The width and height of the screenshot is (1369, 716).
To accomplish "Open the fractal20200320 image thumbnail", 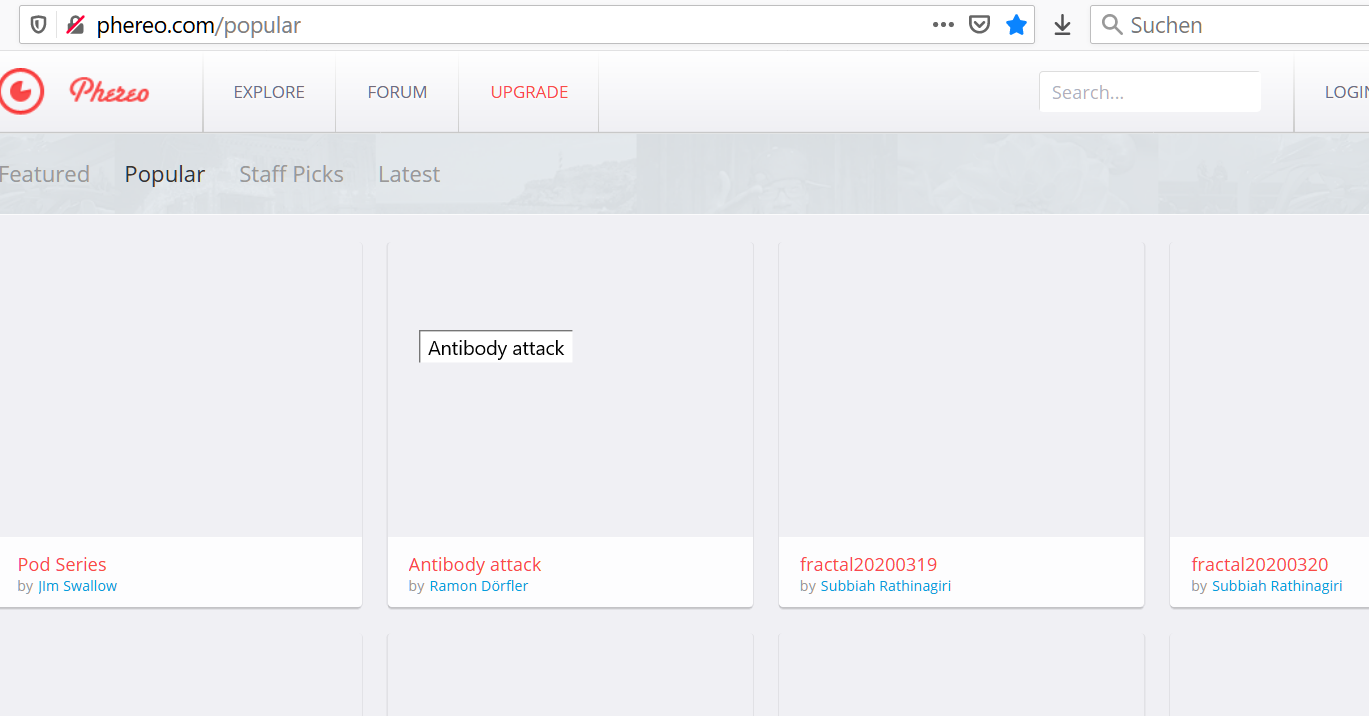I will (x=1270, y=390).
